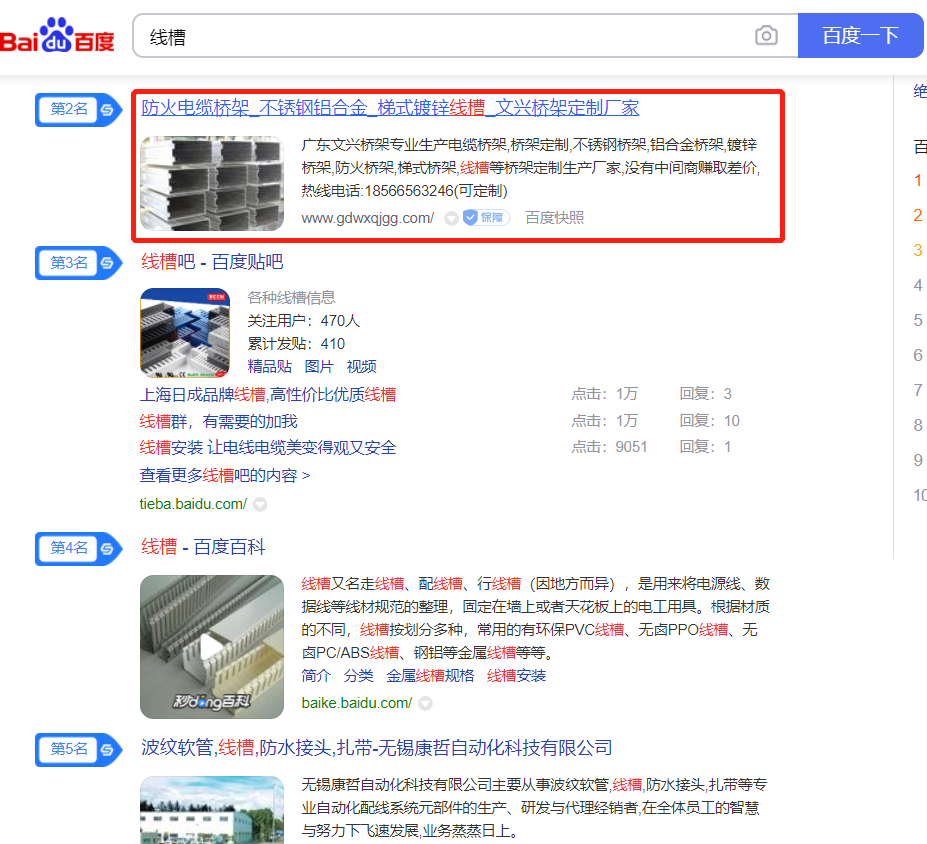Expand arrow next to tieba.baidu.com/
This screenshot has width=927, height=844.
click(x=260, y=504)
